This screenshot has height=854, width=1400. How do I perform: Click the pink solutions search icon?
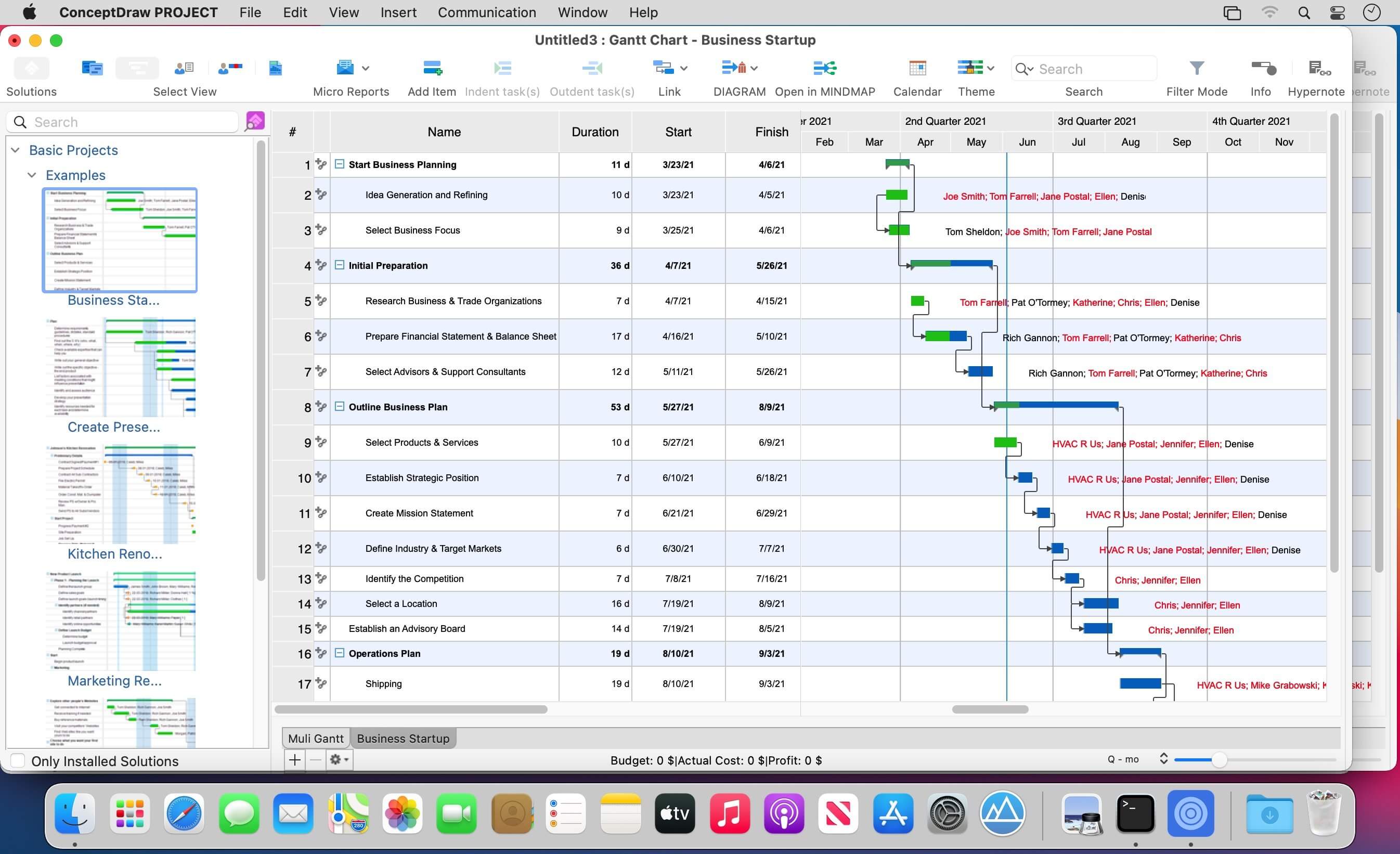pyautogui.click(x=255, y=121)
